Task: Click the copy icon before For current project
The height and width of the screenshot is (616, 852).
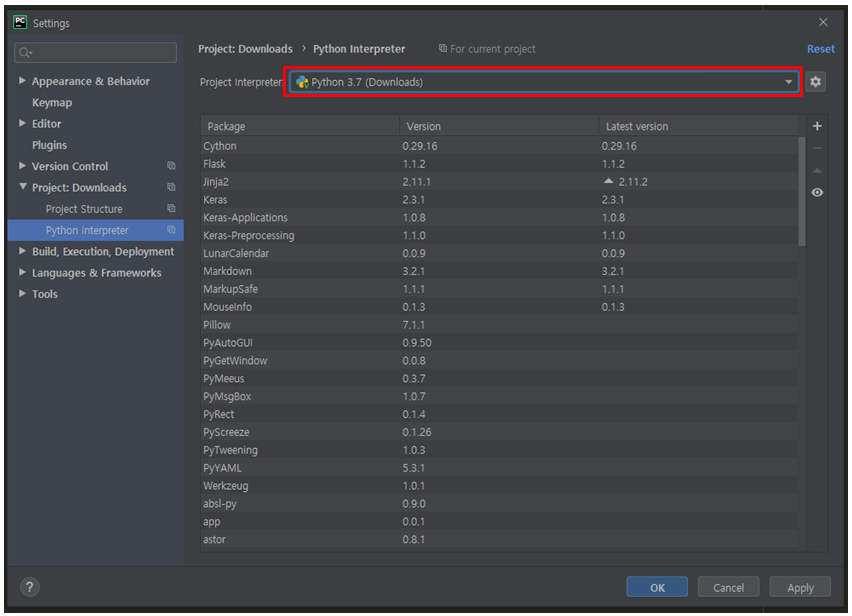Action: point(443,48)
